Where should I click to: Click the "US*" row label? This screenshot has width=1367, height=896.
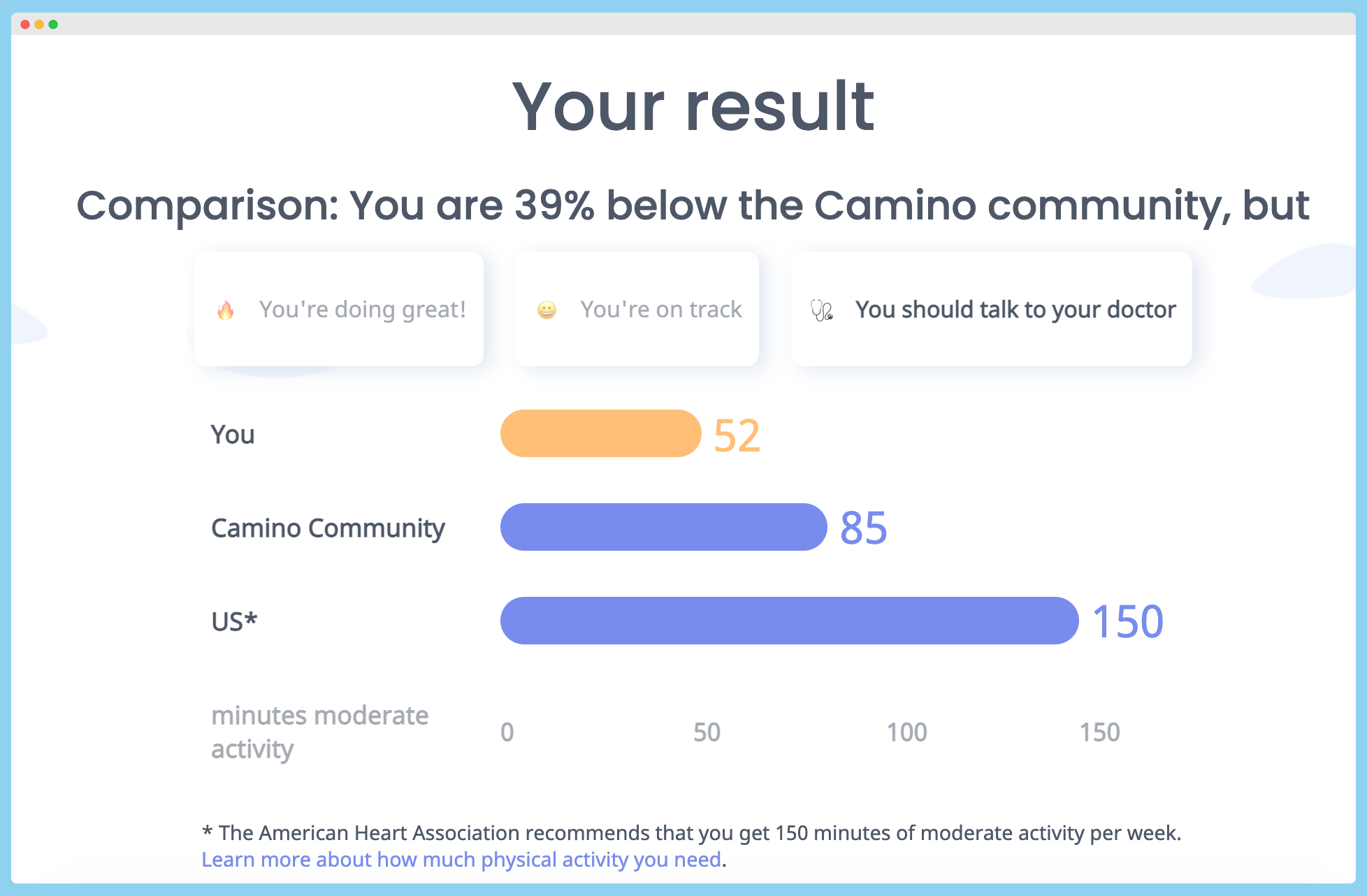[x=234, y=621]
